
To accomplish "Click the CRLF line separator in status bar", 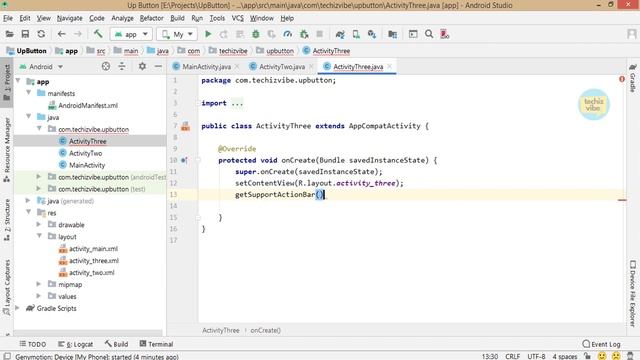I will [512, 356].
